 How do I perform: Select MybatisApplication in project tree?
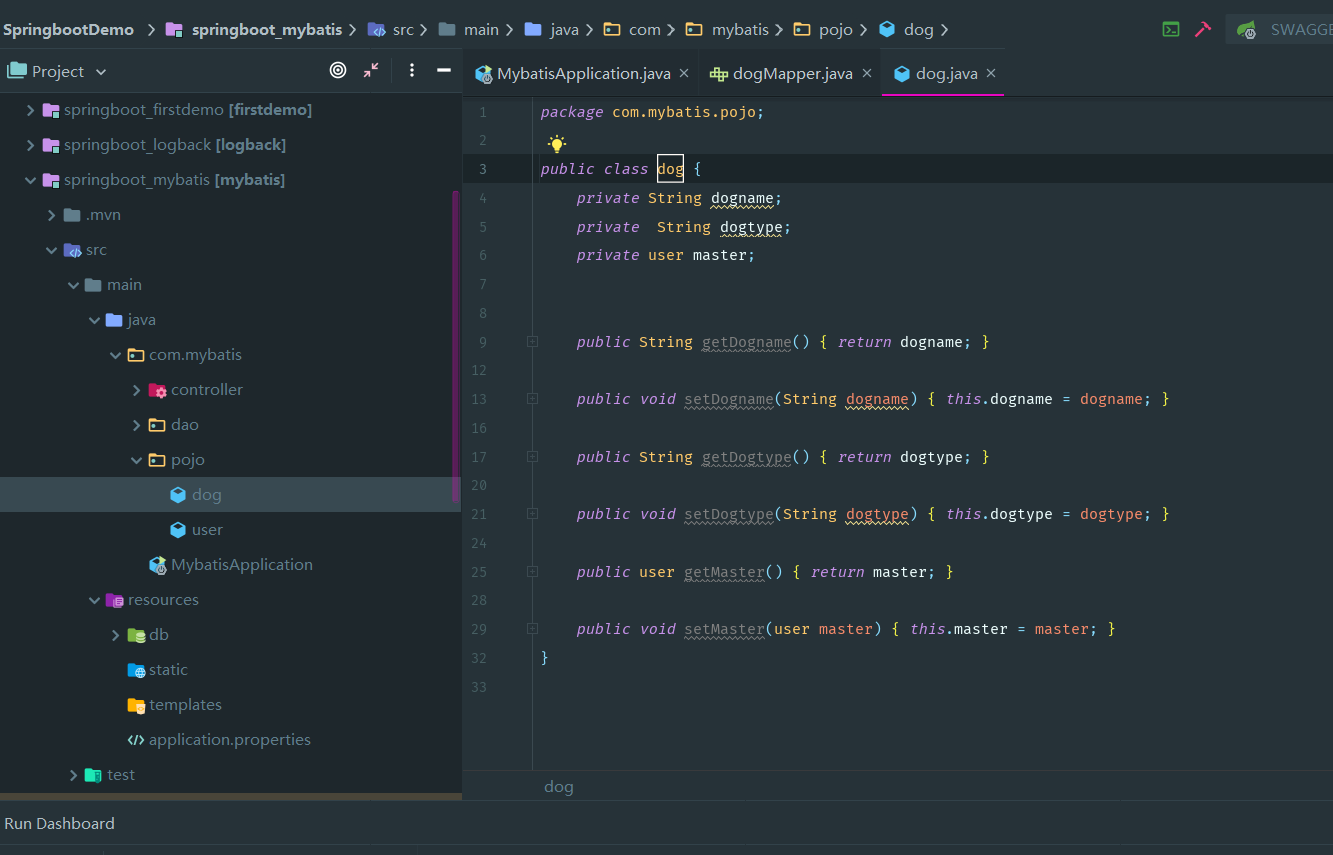pos(241,565)
